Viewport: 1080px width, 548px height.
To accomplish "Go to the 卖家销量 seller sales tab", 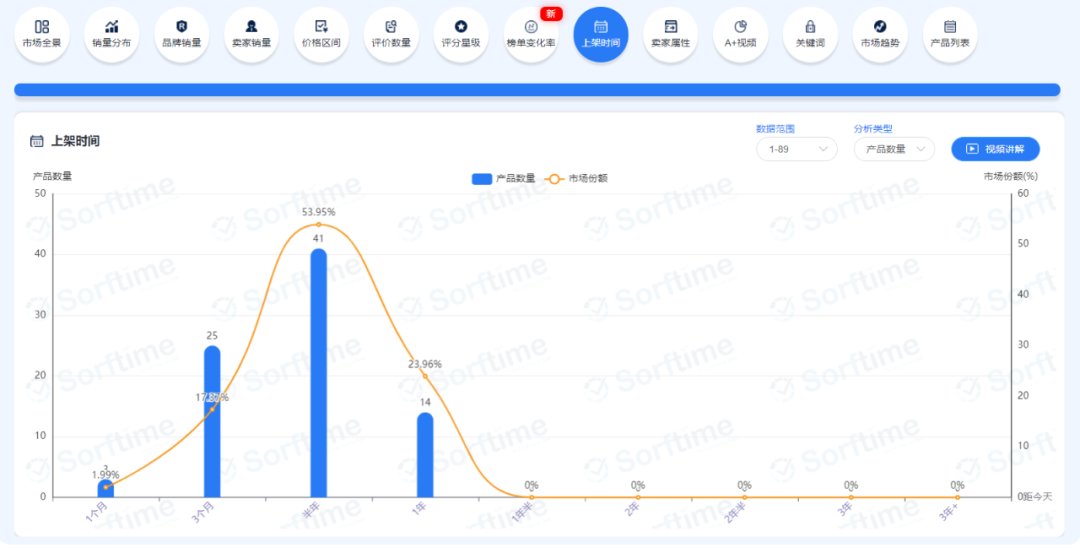I will click(x=251, y=35).
